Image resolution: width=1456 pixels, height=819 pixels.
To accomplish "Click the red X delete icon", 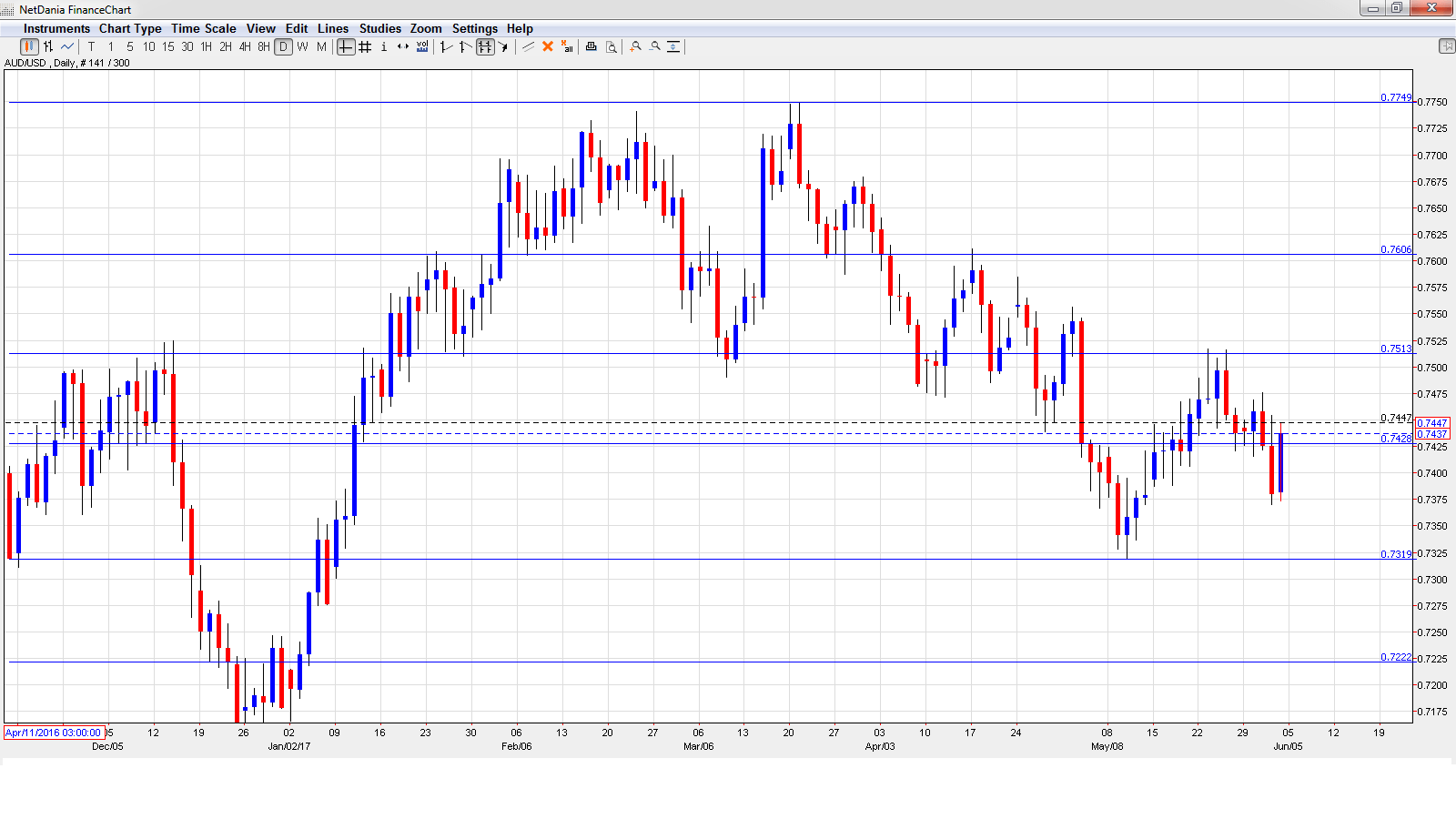I will tap(548, 46).
